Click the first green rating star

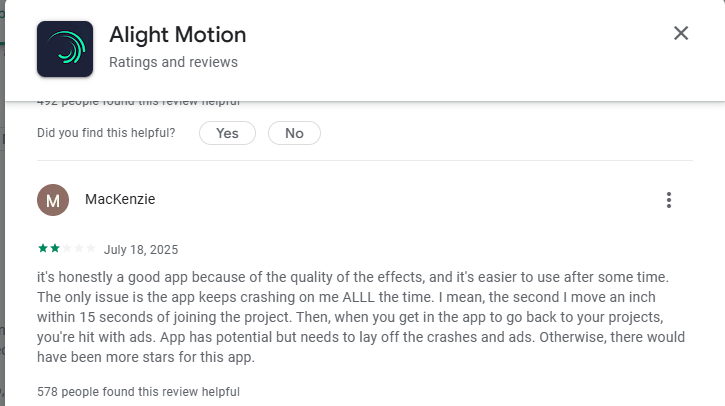click(42, 249)
